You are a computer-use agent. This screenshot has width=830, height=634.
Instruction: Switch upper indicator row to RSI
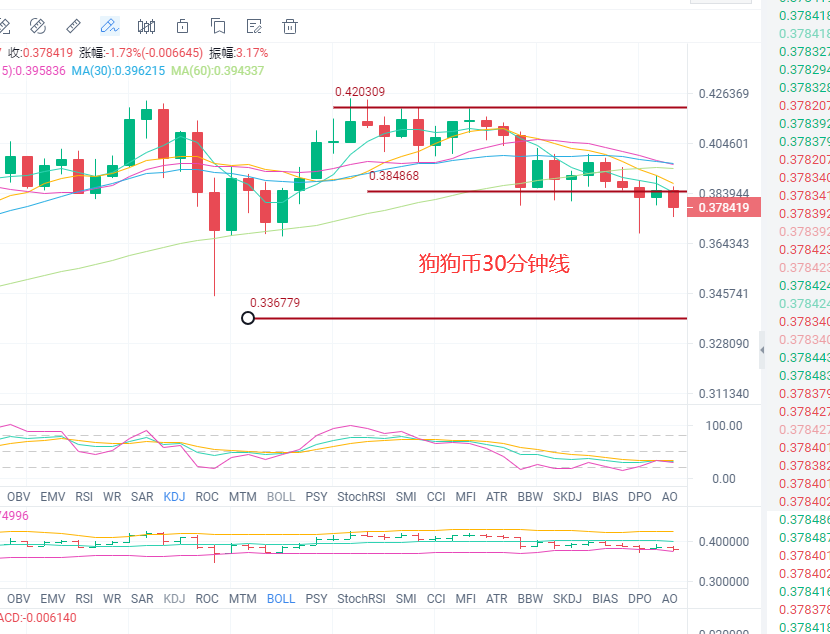point(84,496)
